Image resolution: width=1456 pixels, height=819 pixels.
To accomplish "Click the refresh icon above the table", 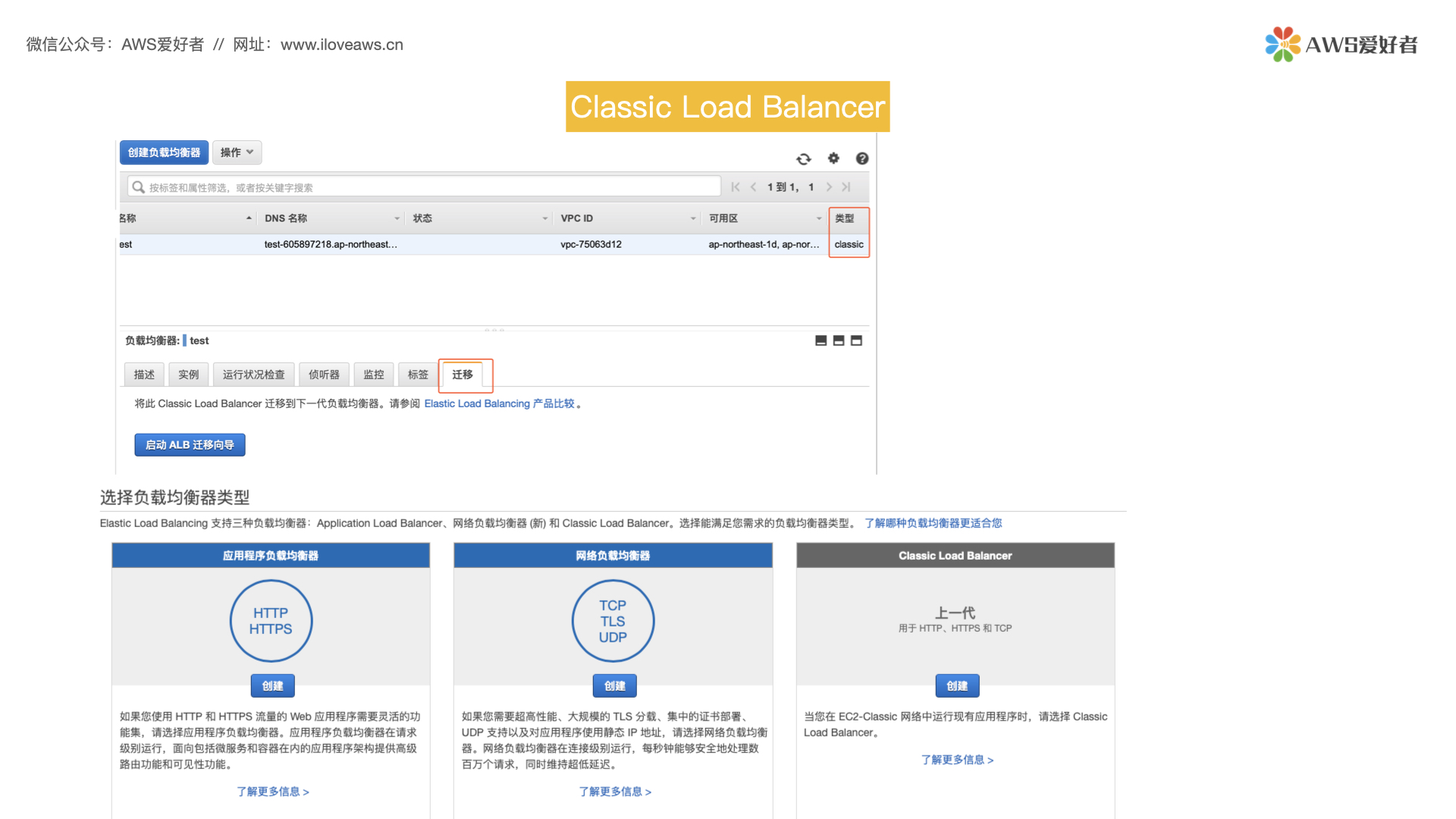I will click(x=804, y=158).
